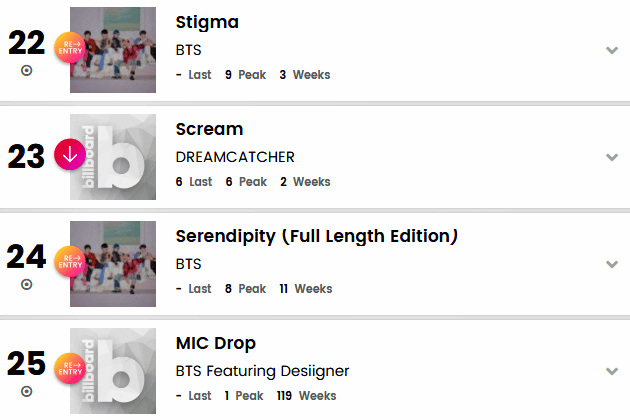Click the small circle icon under rank 24

point(27,284)
